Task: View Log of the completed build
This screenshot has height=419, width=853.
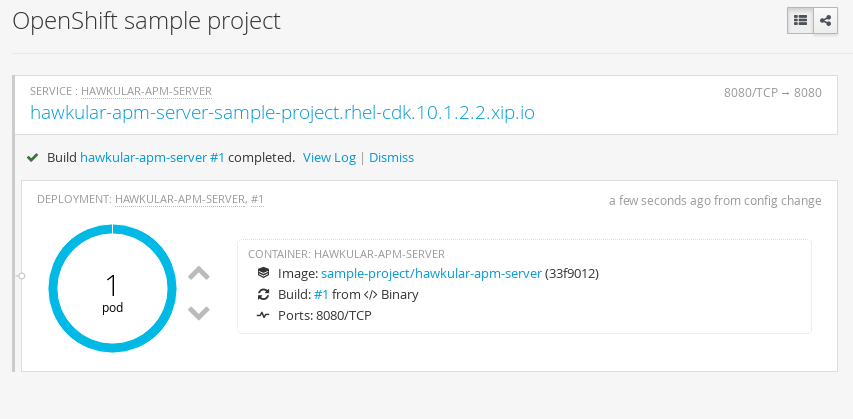Action: (329, 158)
